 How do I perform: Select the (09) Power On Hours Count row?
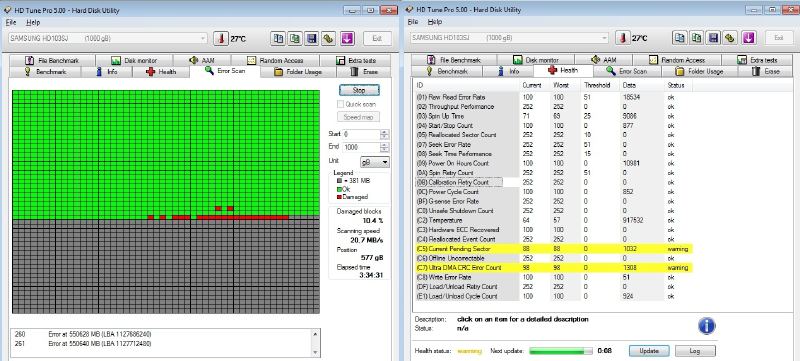click(x=554, y=163)
